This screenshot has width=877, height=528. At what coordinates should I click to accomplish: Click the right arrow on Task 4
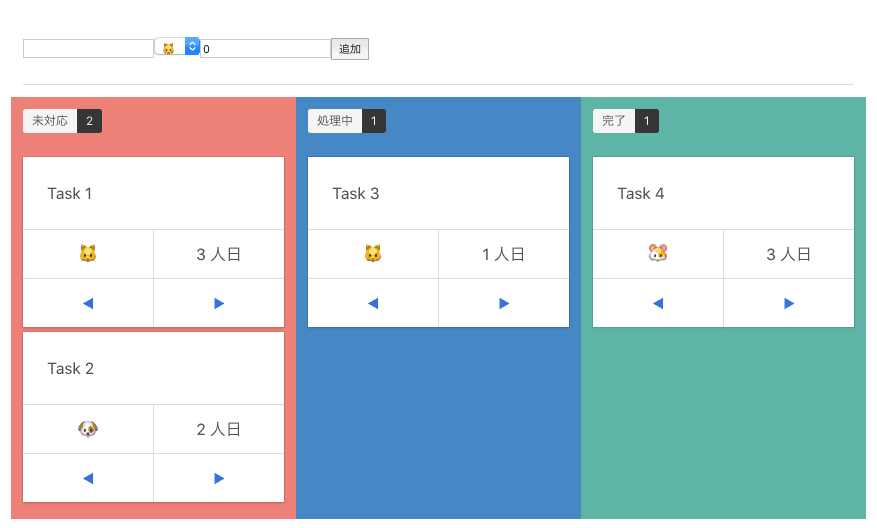coord(789,303)
